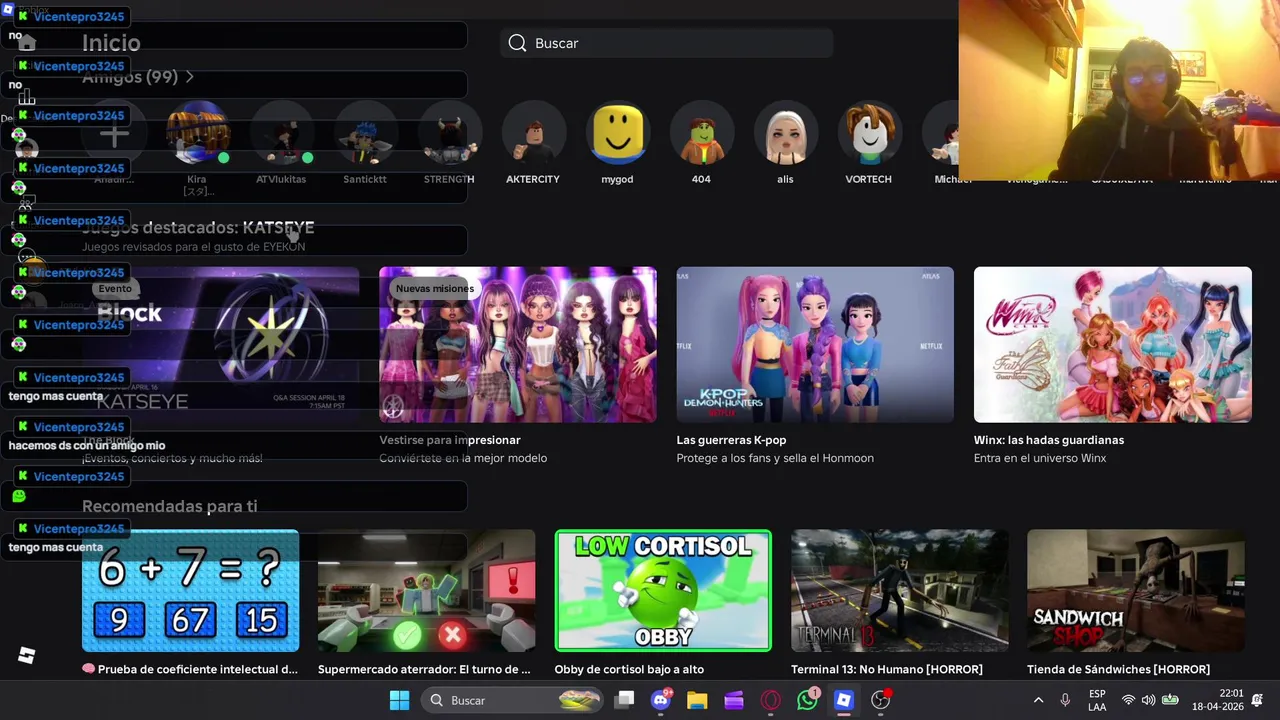Open notifications bell icon in tray
1280x720 pixels.
[1257, 700]
